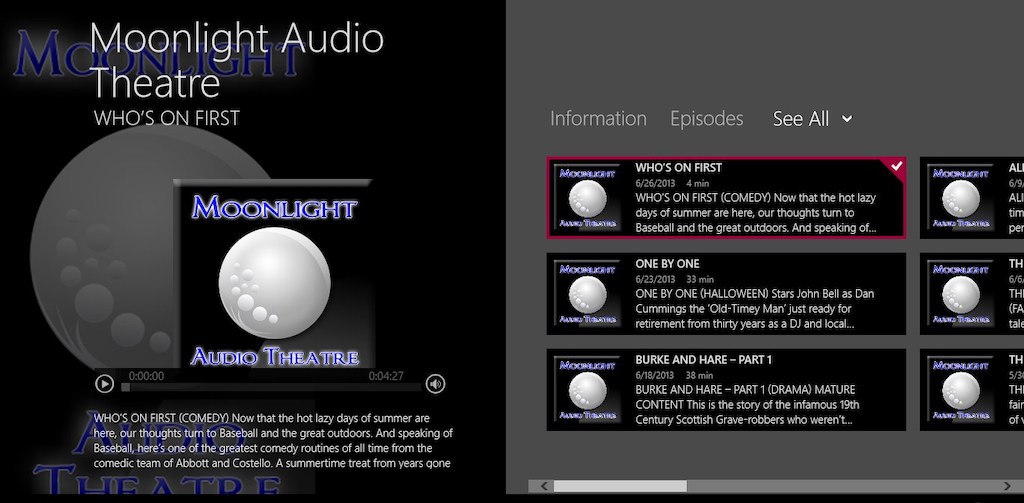
Task: Mute audio with the speaker icon
Action: [x=435, y=384]
